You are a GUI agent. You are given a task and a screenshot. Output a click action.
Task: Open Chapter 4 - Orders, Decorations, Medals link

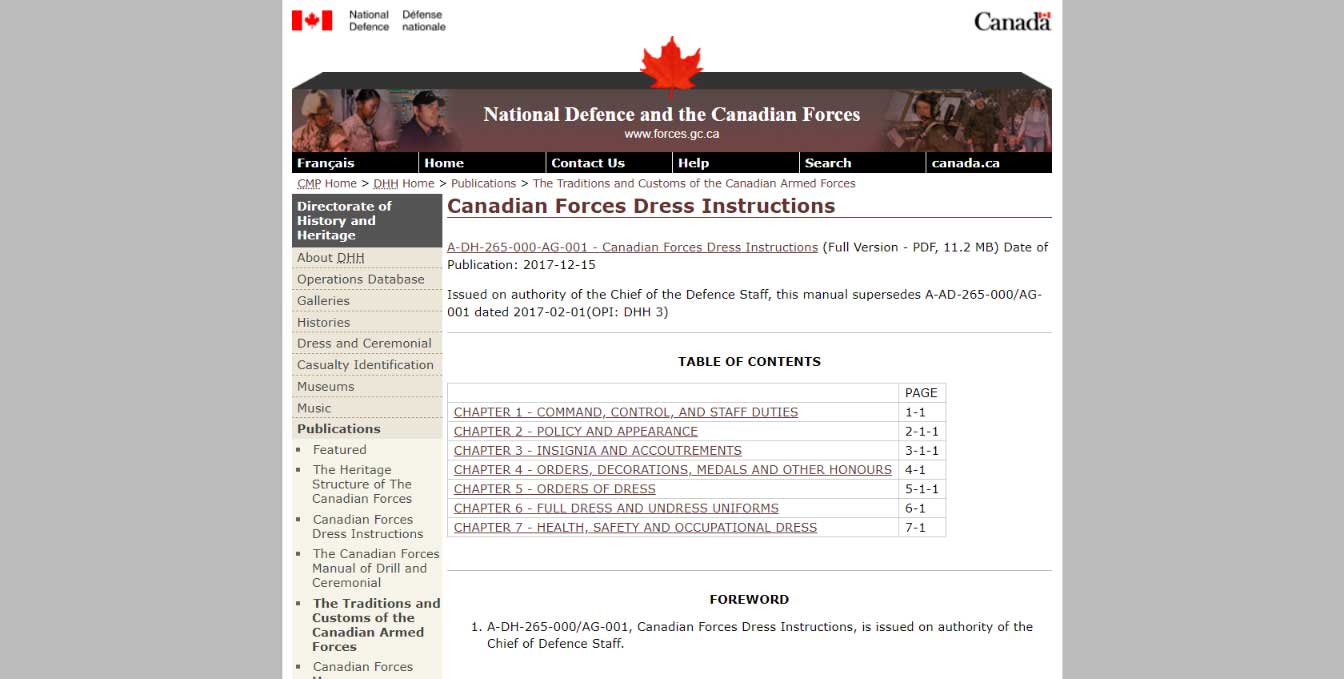tap(672, 470)
